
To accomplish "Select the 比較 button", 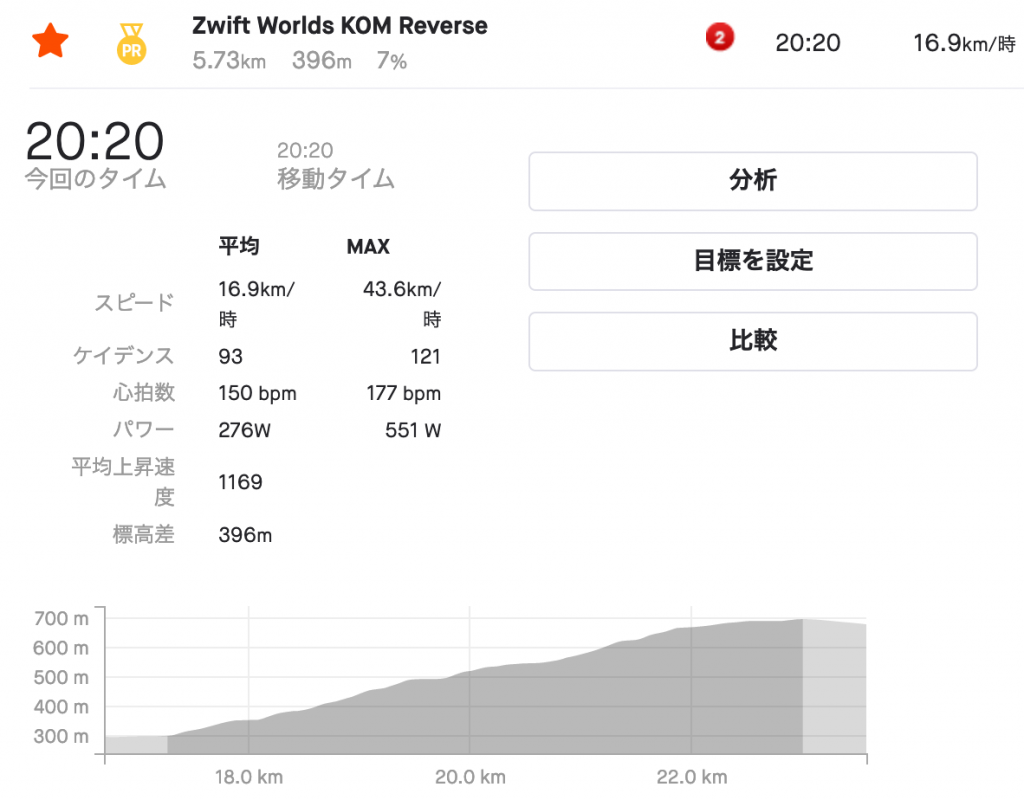I will 752,341.
